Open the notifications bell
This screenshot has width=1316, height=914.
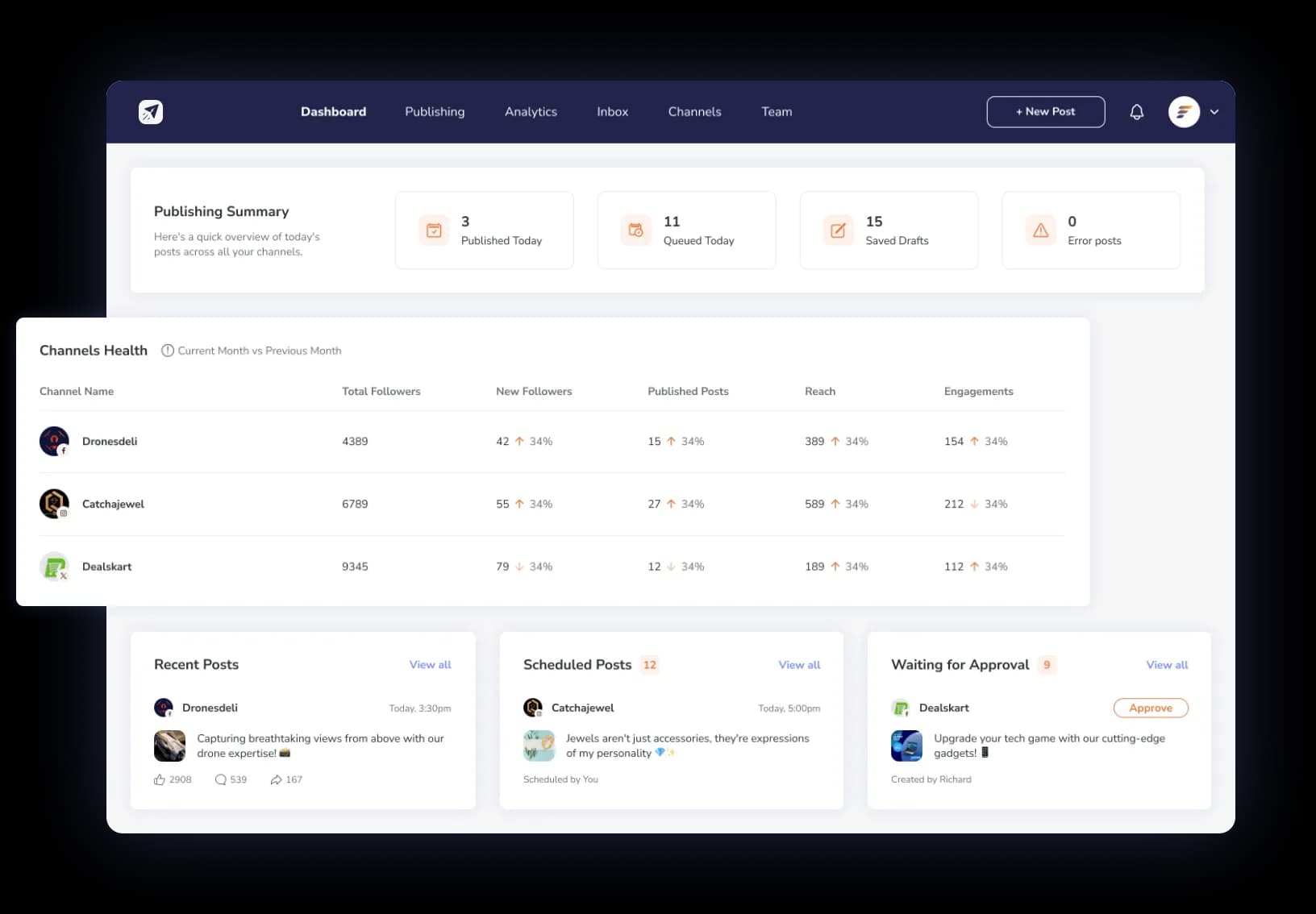click(1136, 112)
